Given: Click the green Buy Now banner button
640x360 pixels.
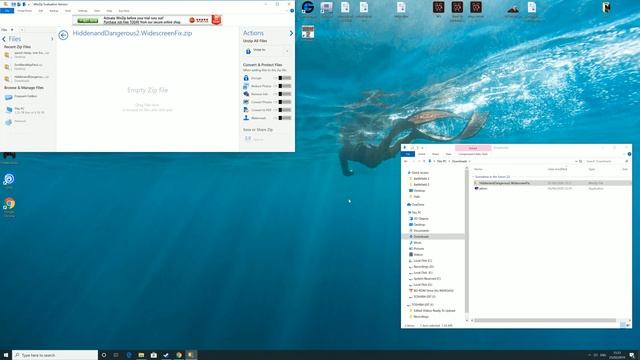Looking at the screenshot, I should (x=88, y=20).
